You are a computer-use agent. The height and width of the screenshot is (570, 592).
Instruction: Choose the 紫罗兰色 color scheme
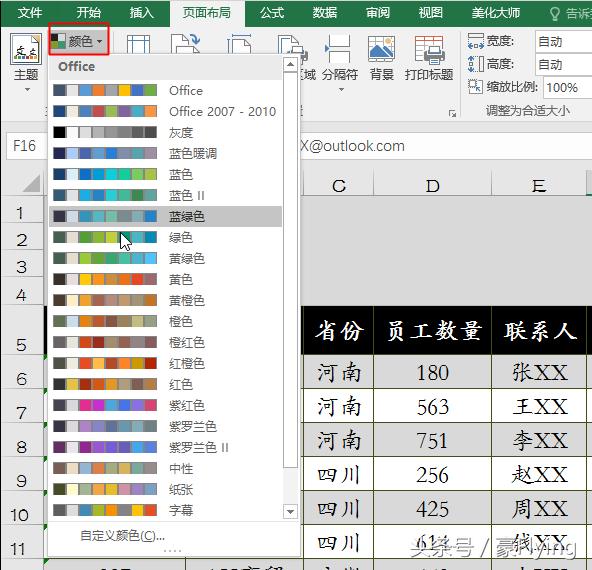coord(165,427)
